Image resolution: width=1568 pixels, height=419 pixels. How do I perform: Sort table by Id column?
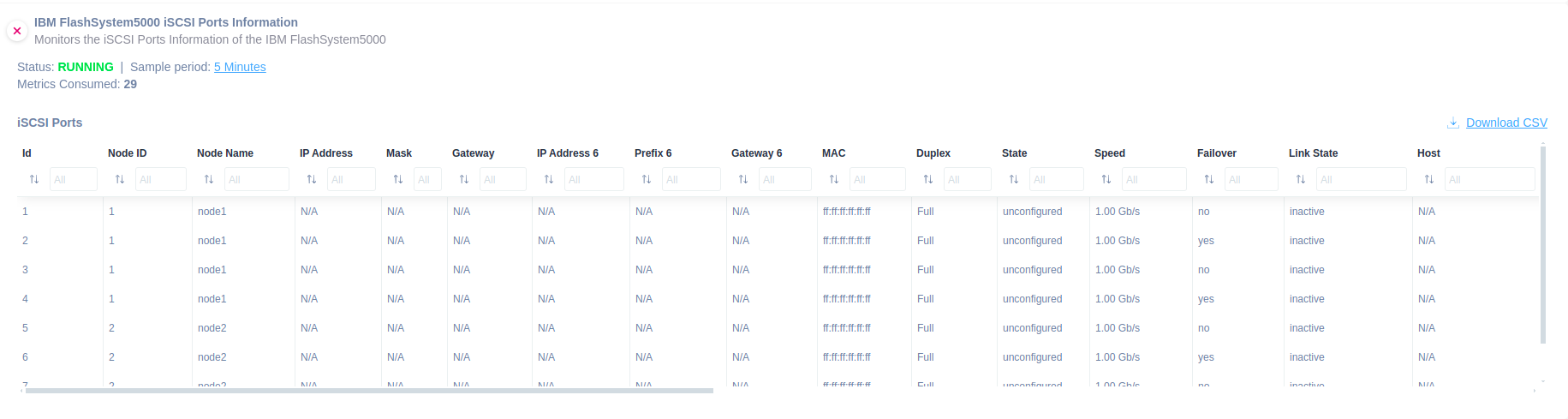click(34, 179)
